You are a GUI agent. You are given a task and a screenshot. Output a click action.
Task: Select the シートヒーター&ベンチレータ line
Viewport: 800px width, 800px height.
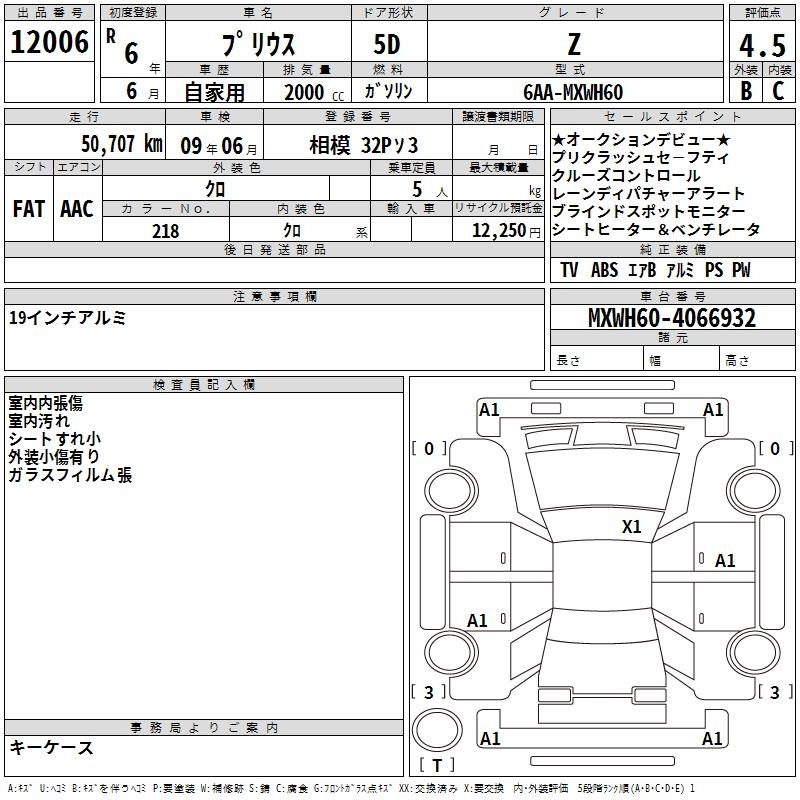click(x=656, y=230)
